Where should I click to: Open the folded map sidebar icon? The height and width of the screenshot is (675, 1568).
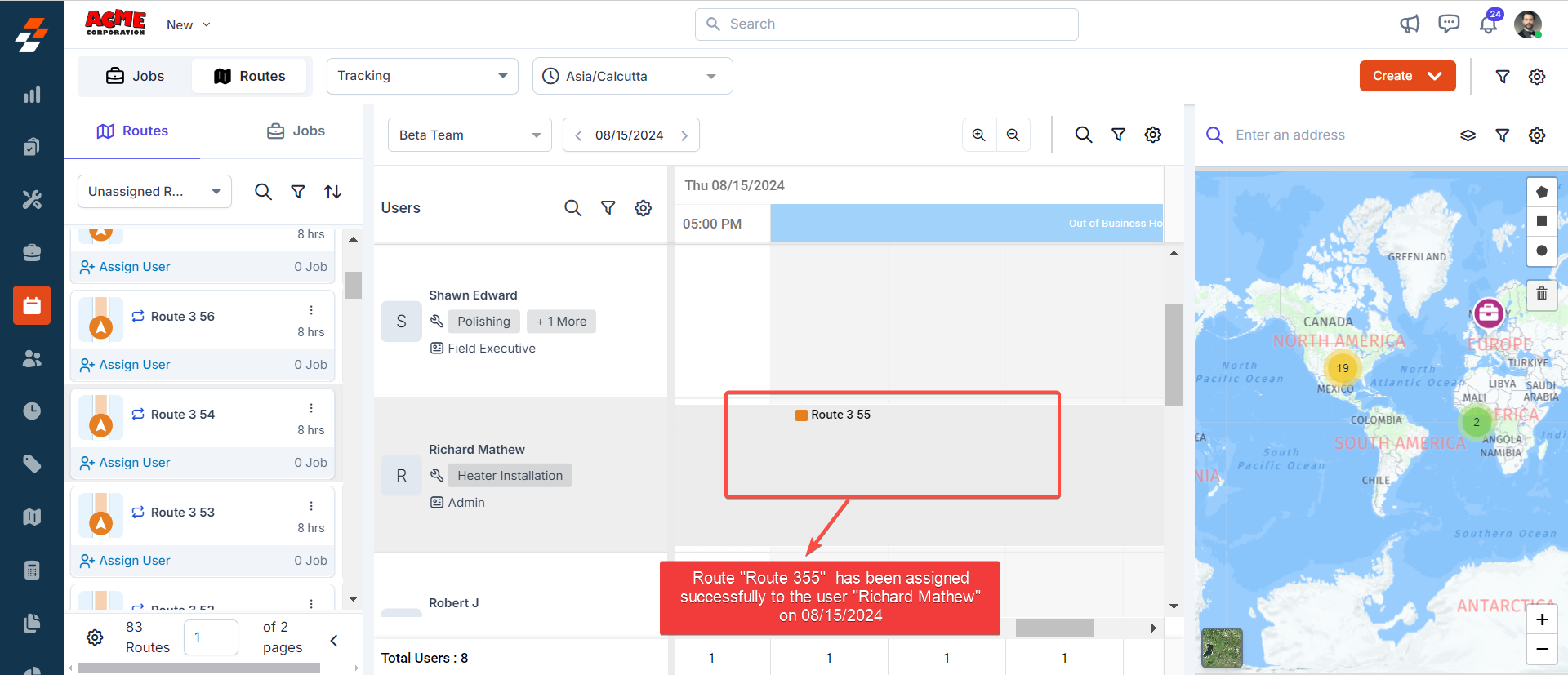click(x=32, y=517)
